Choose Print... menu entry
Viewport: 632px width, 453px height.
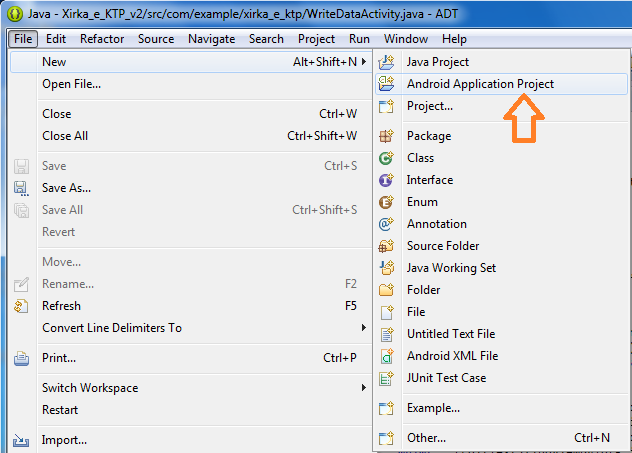[x=191, y=358]
